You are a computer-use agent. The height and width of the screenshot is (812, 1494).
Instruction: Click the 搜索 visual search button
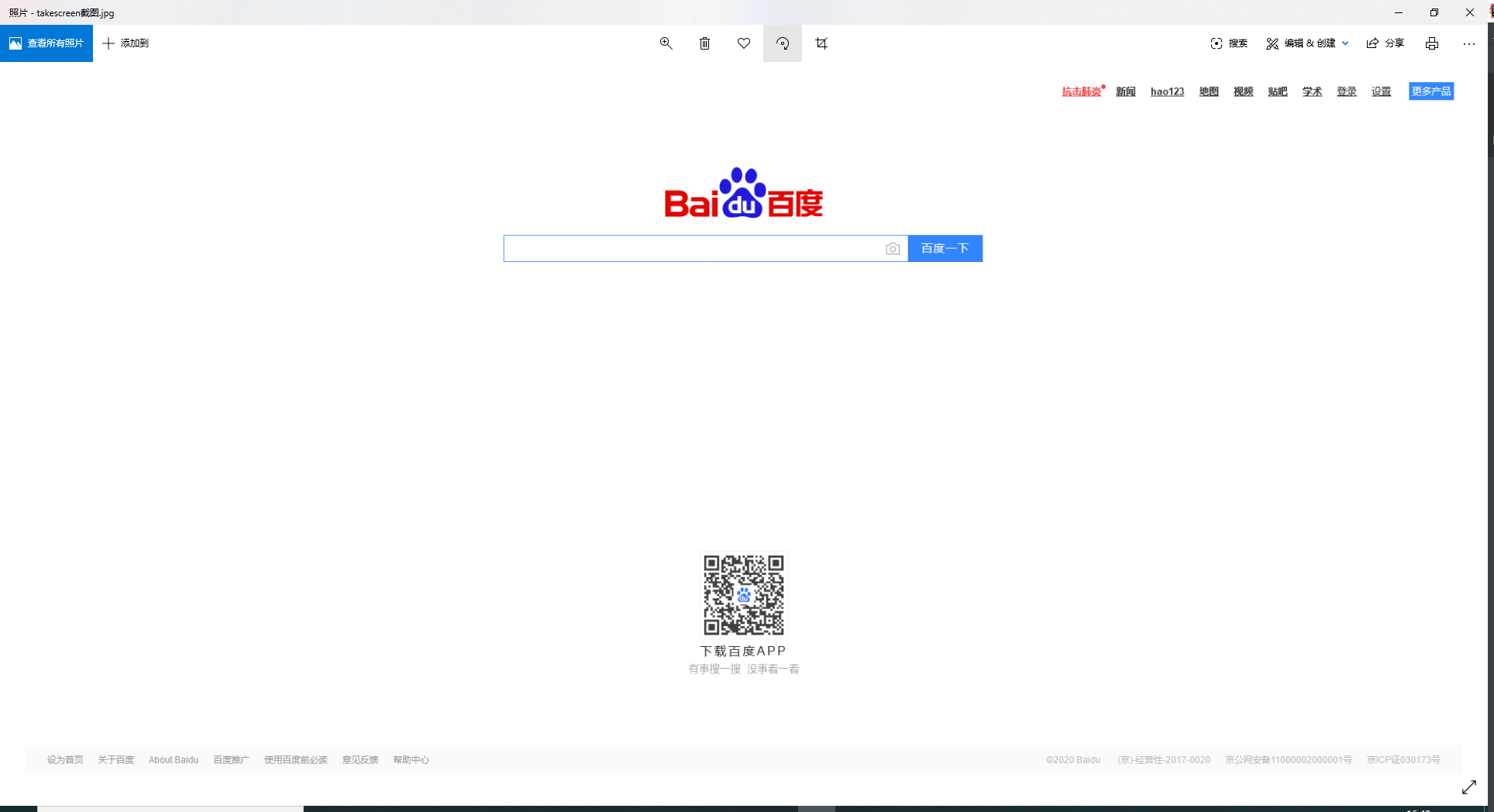click(x=1229, y=43)
